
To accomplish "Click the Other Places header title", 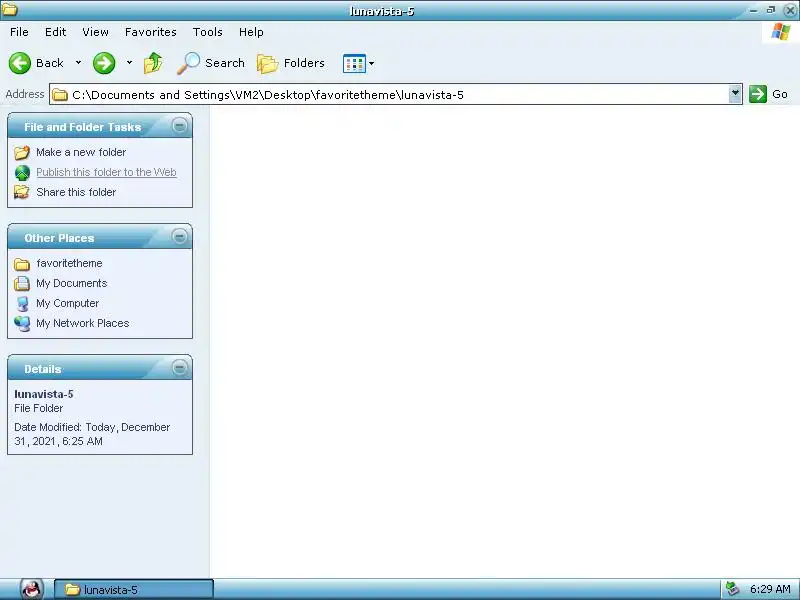I will [x=59, y=238].
